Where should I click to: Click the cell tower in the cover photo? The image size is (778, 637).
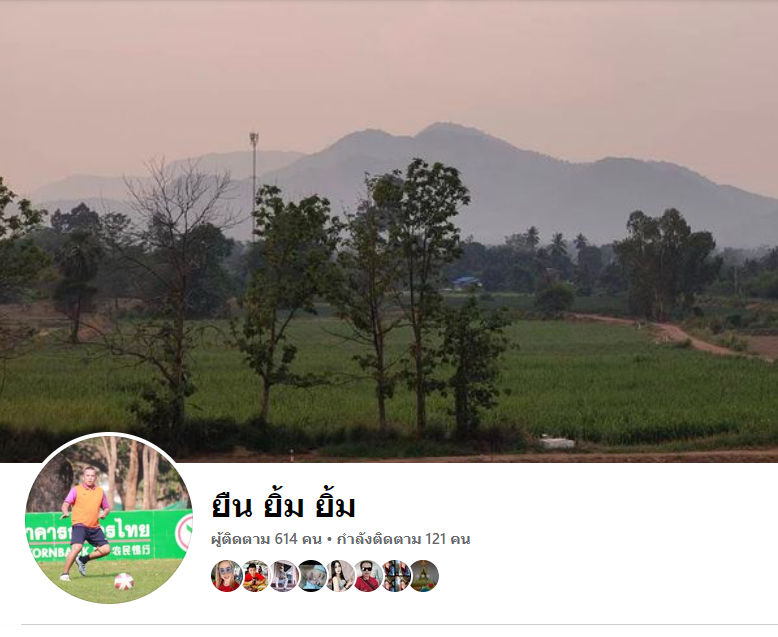click(x=254, y=186)
